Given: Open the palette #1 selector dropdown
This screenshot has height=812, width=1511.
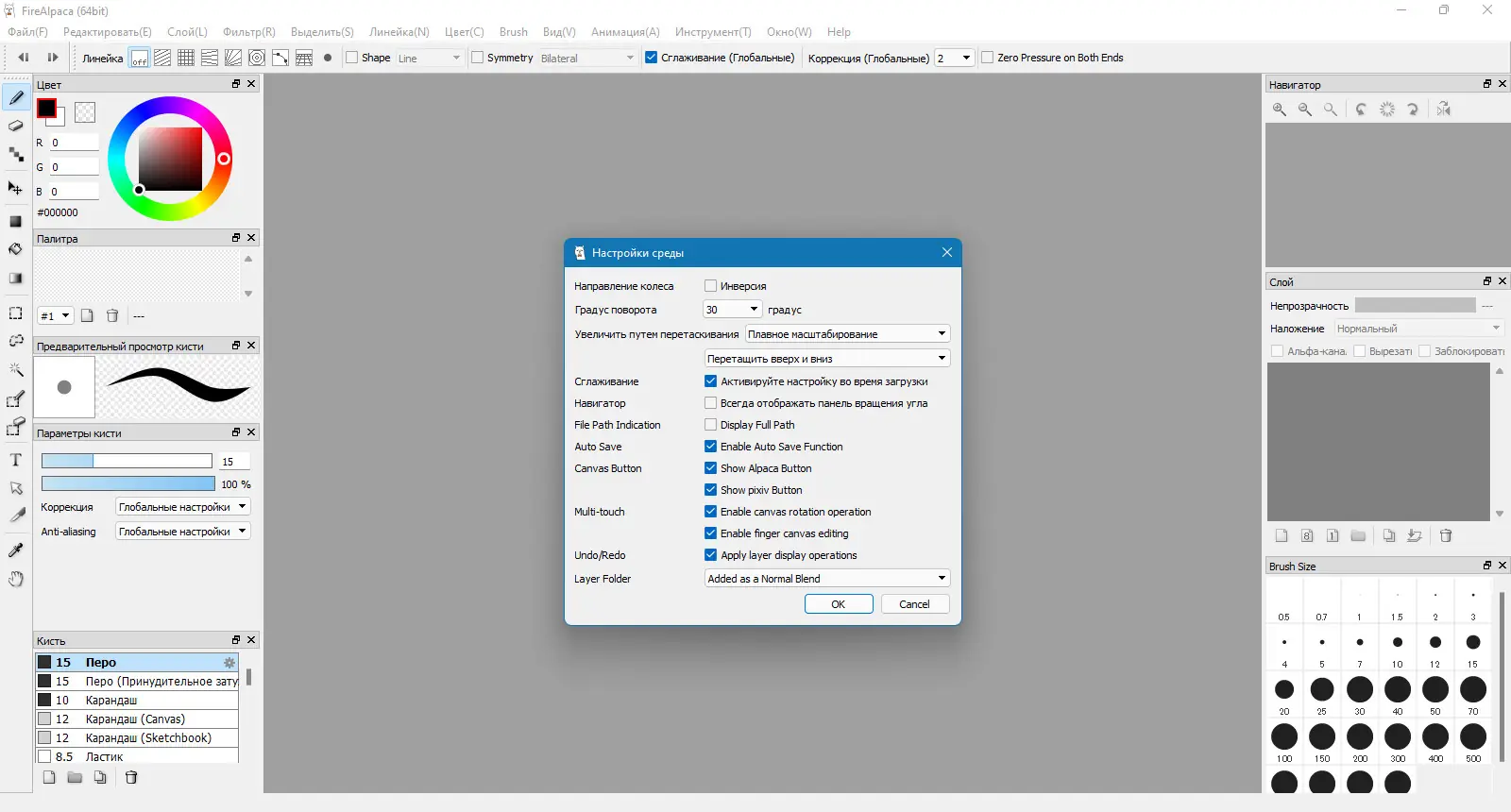Looking at the screenshot, I should click(55, 316).
